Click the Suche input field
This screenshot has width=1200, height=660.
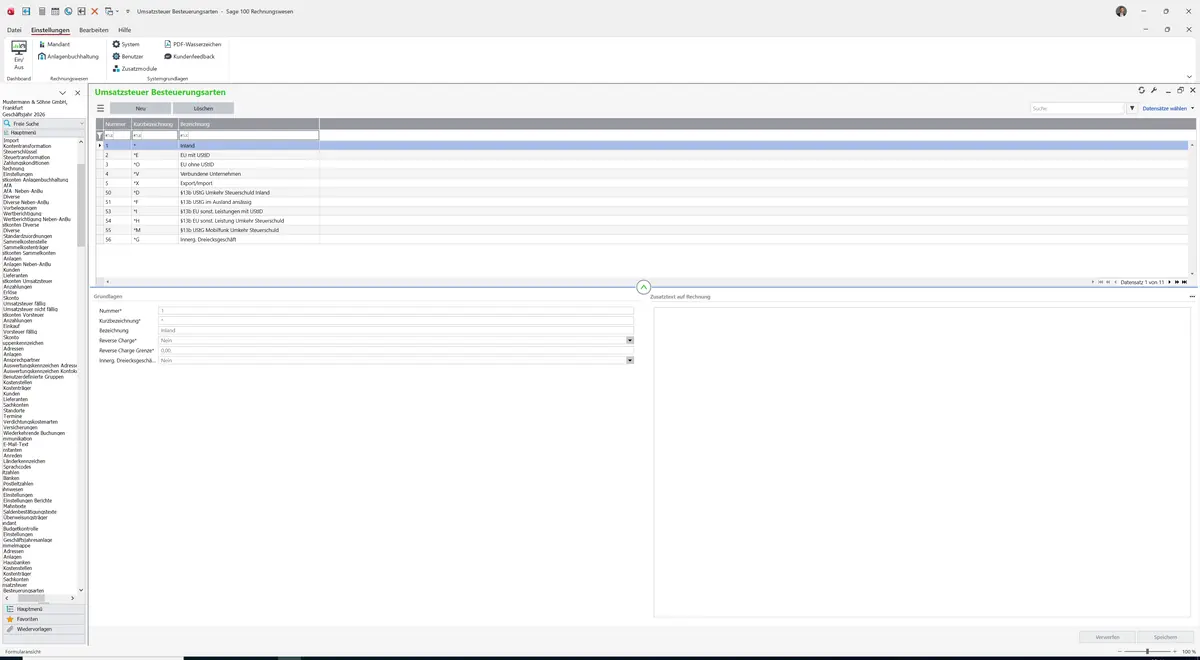click(1077, 108)
